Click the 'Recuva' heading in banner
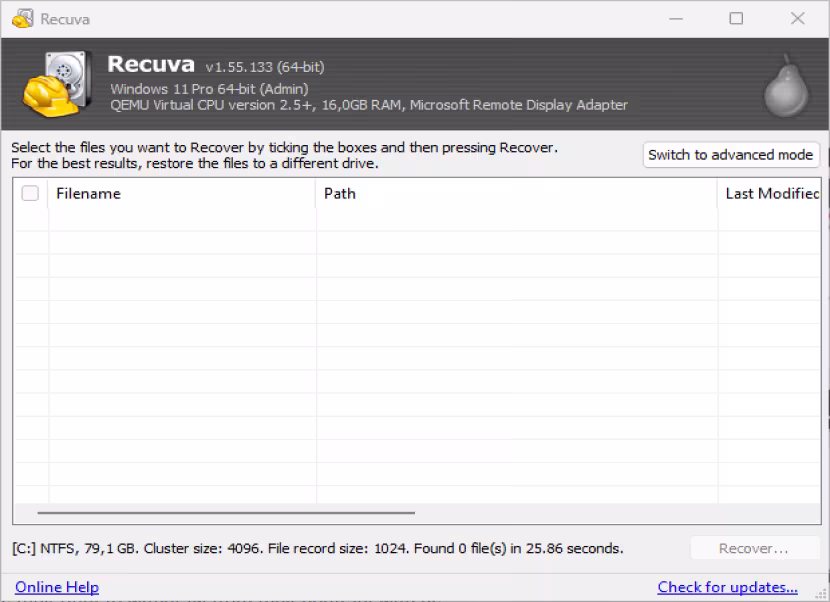Screen dimensions: 830x602 (x=151, y=64)
